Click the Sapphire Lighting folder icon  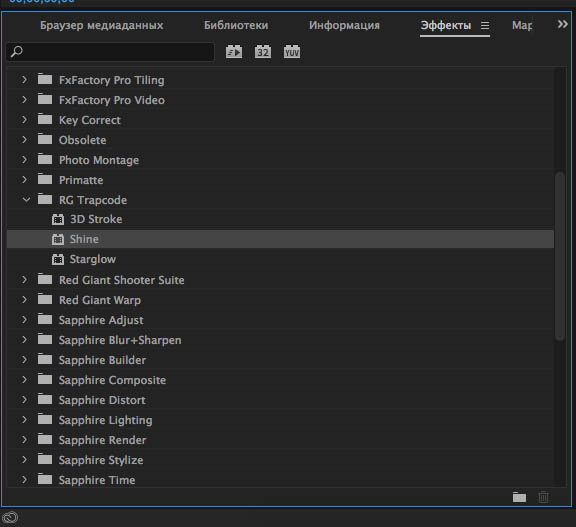(45, 419)
